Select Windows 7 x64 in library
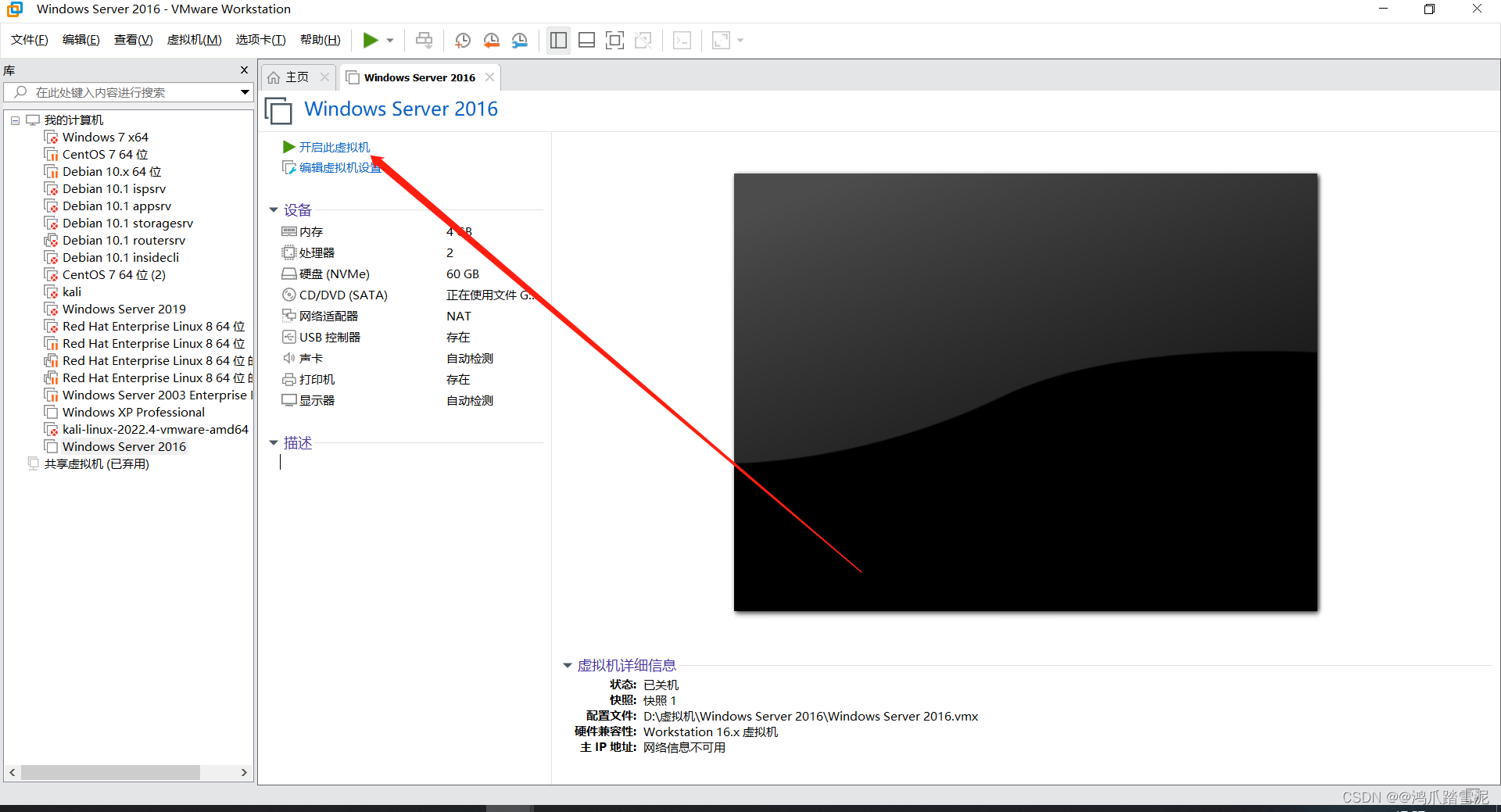Screen dimensions: 1501x812 (x=105, y=138)
